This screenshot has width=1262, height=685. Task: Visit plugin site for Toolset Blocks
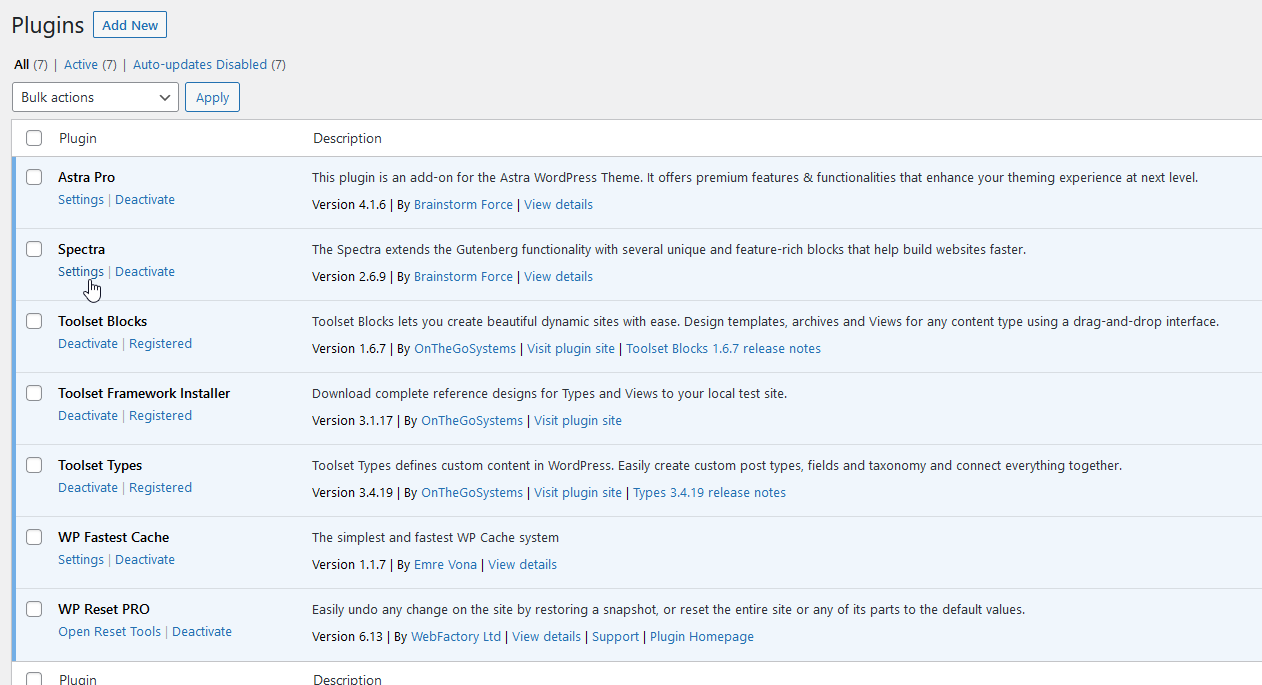[x=571, y=348]
